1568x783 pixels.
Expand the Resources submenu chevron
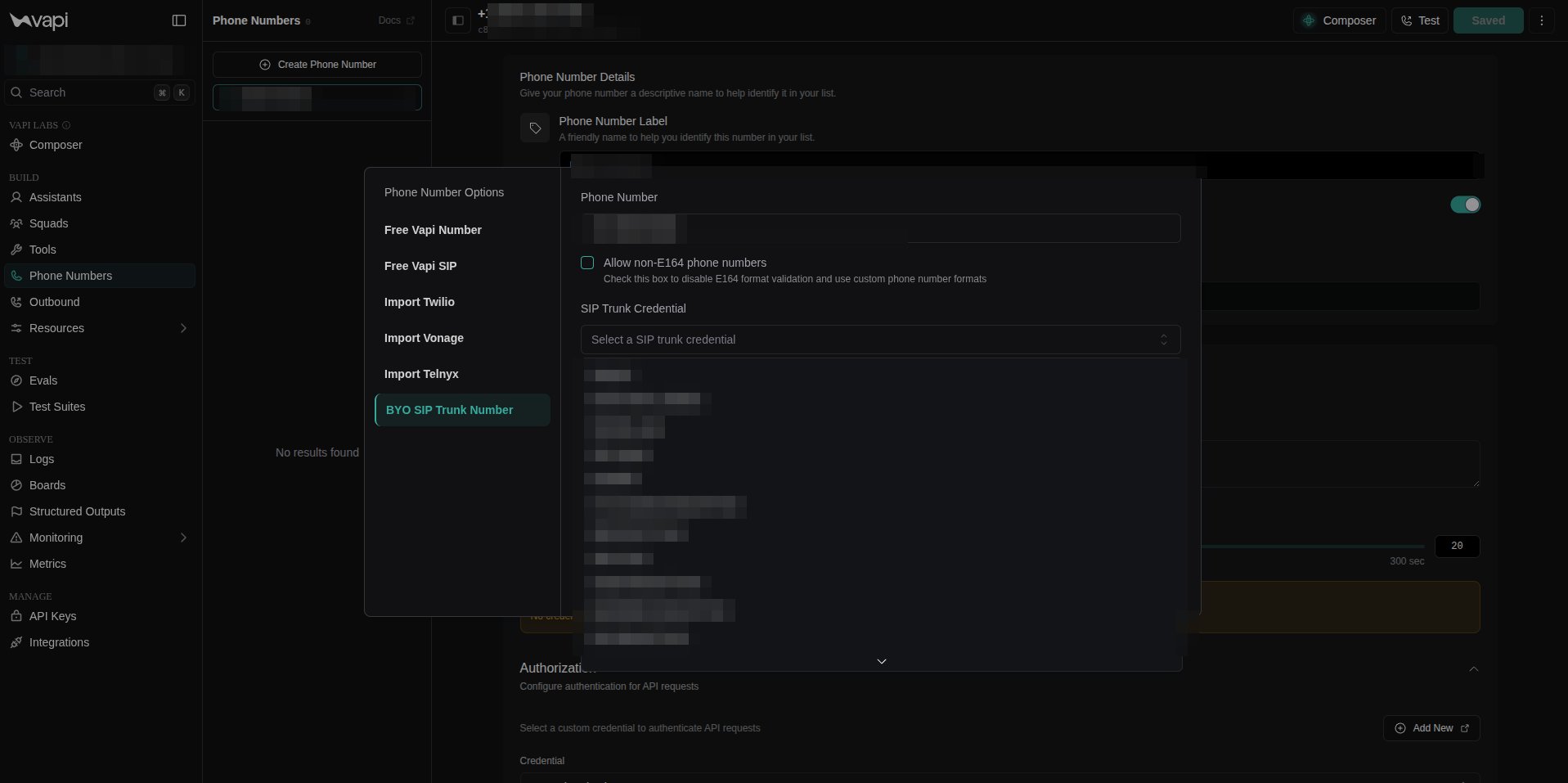[x=183, y=328]
